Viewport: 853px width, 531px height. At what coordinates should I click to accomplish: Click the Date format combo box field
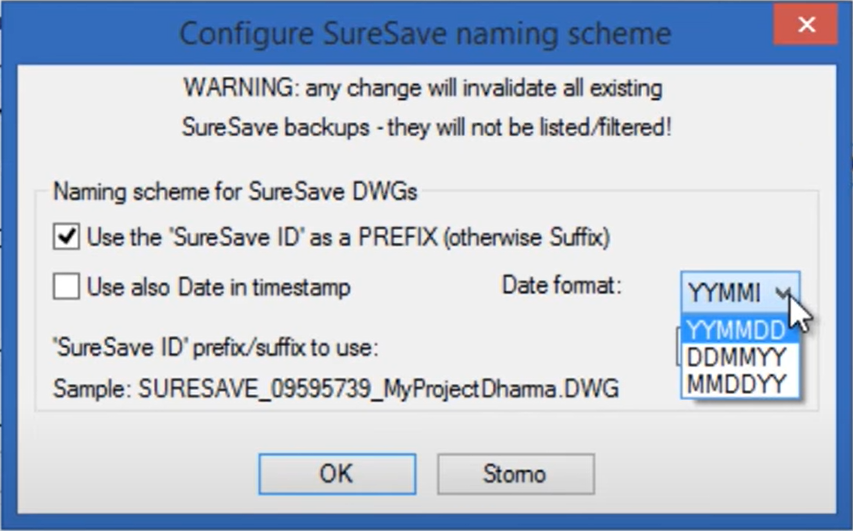pyautogui.click(x=726, y=292)
